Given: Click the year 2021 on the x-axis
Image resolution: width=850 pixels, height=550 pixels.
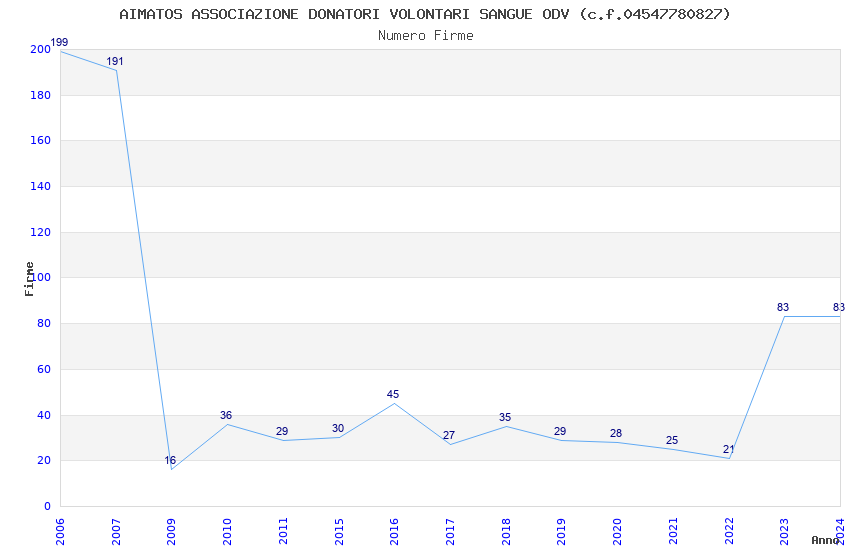Looking at the screenshot, I should coord(673,531).
